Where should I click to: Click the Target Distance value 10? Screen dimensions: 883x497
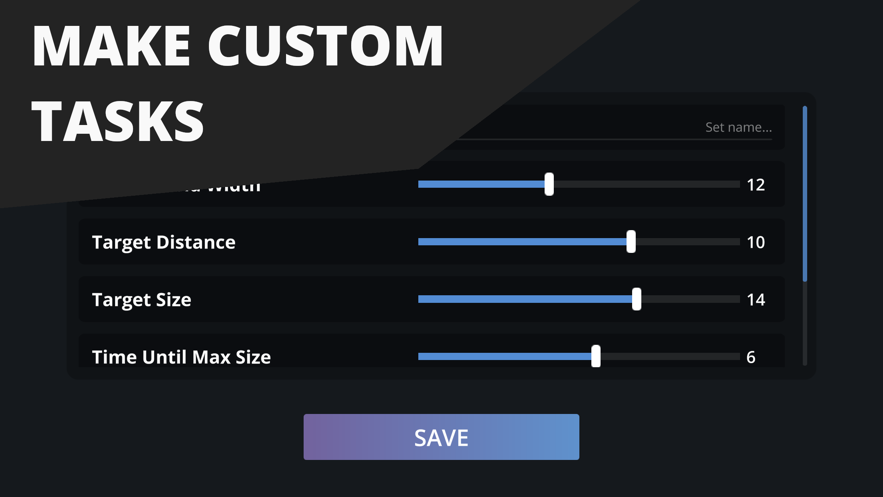[756, 242]
